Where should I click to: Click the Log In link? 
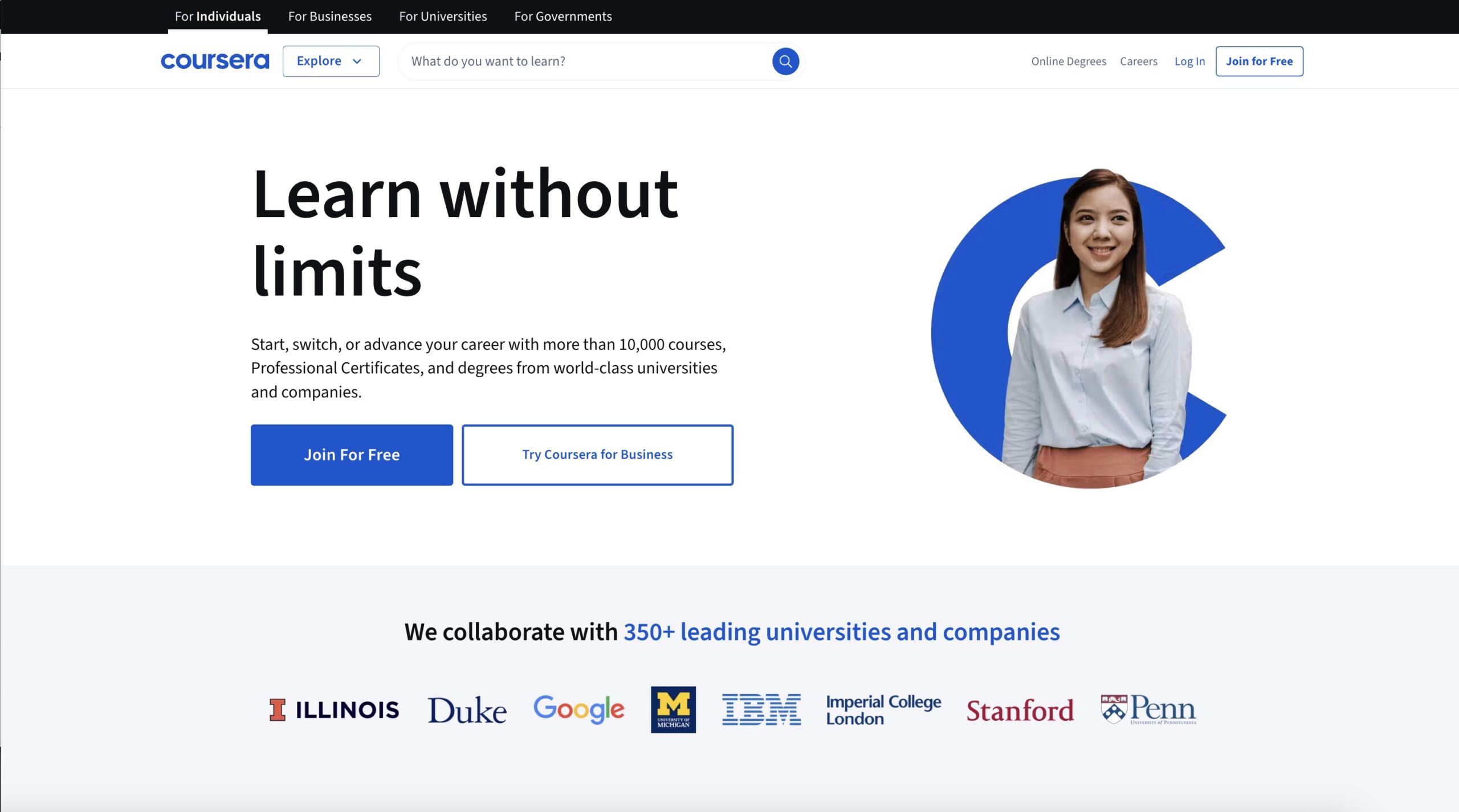tap(1190, 61)
